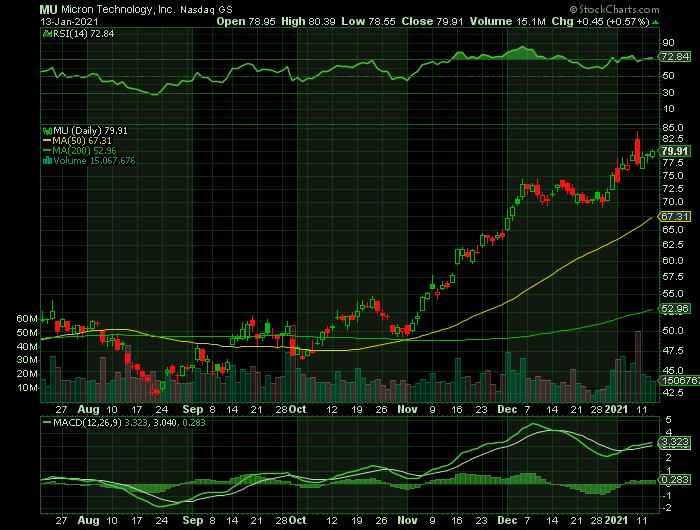Click Sep on the price chart date axis

193,409
